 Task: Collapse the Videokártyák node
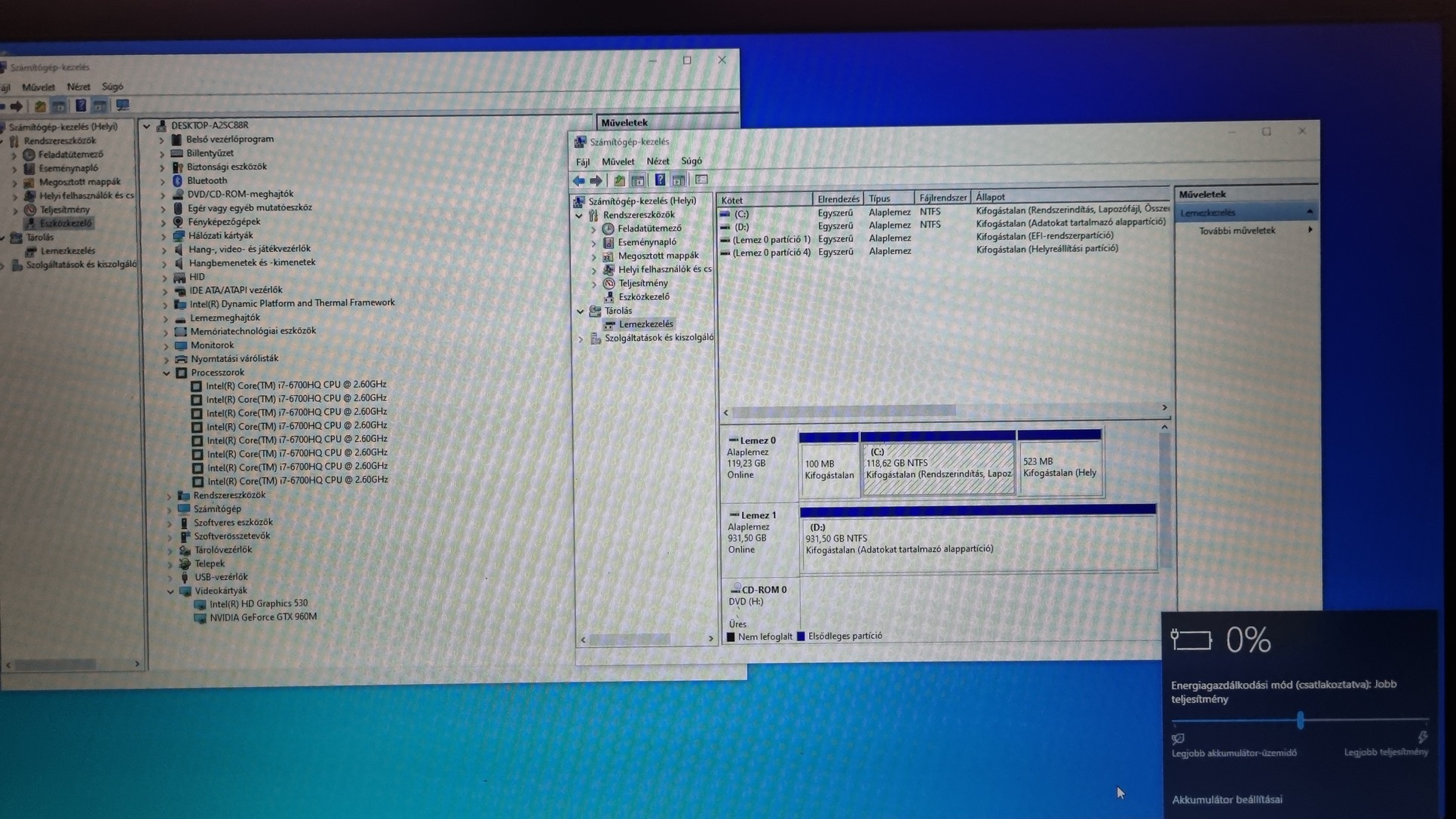(x=170, y=591)
